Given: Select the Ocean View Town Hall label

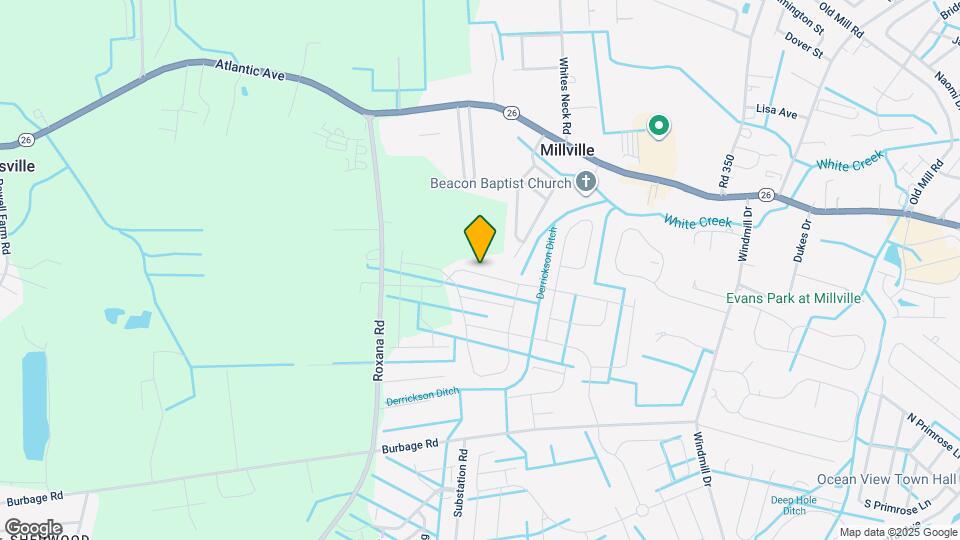Looking at the screenshot, I should tap(887, 479).
